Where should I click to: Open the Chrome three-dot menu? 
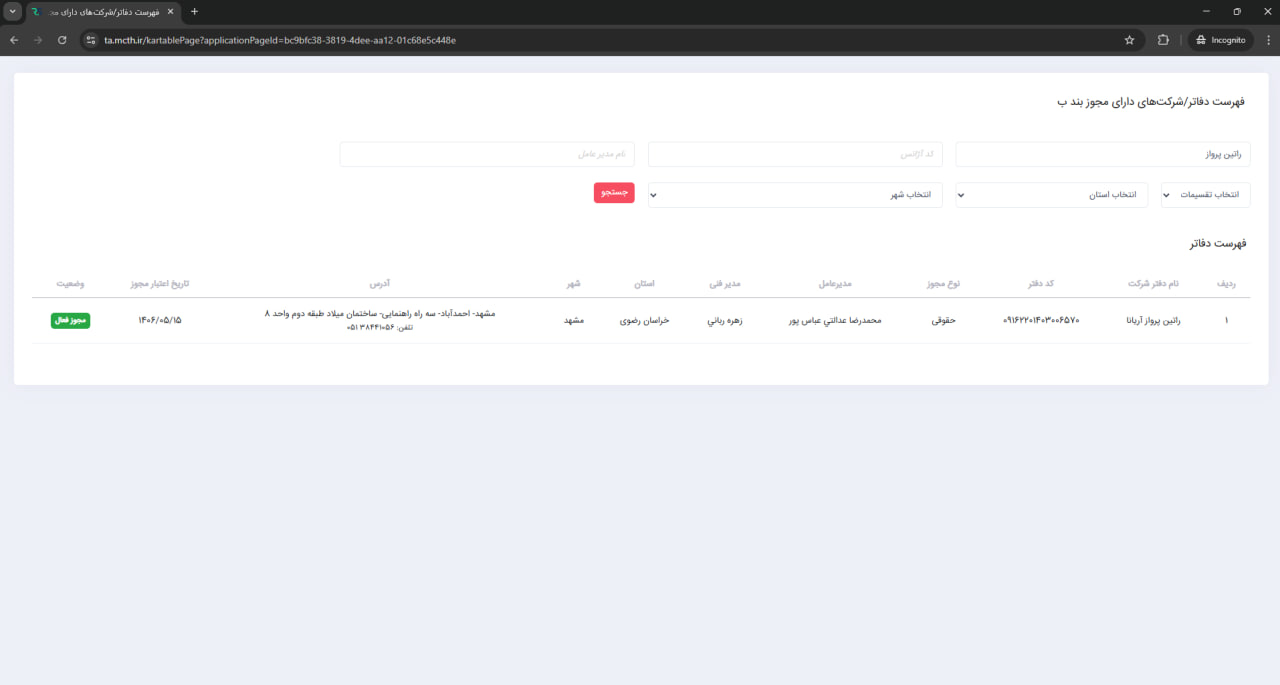point(1266,40)
